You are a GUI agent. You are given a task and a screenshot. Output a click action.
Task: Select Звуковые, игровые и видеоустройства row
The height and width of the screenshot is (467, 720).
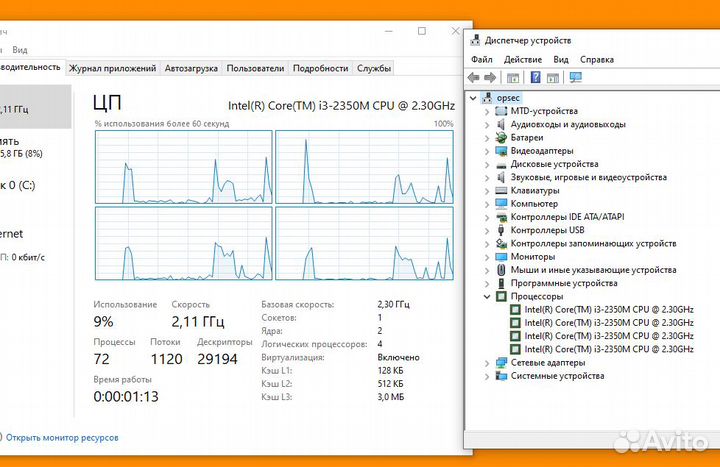coord(589,177)
